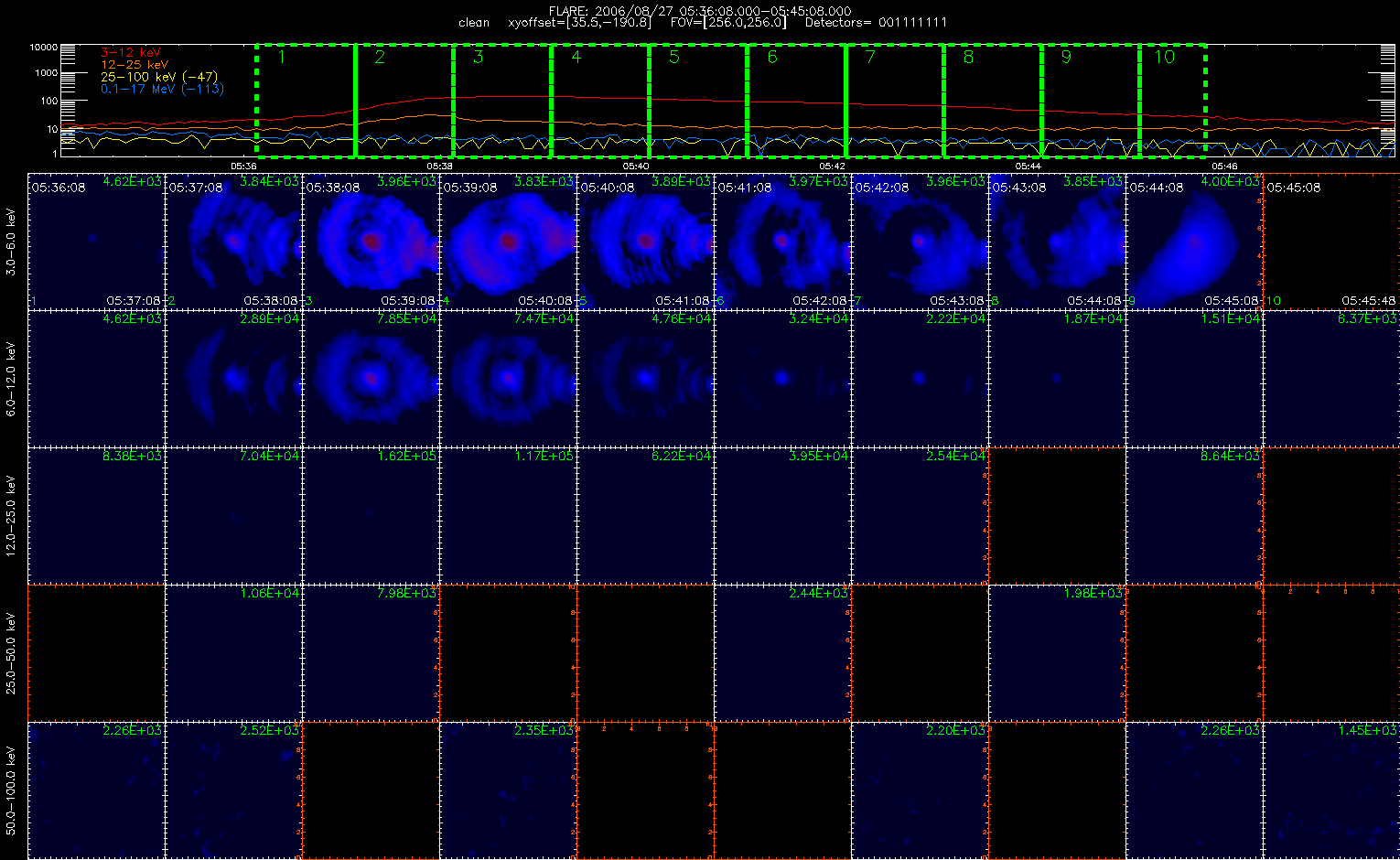Viewport: 1400px width, 860px height.
Task: Open the 50.0-100.0 keV image labeled 2.35E+03
Action: point(508,790)
